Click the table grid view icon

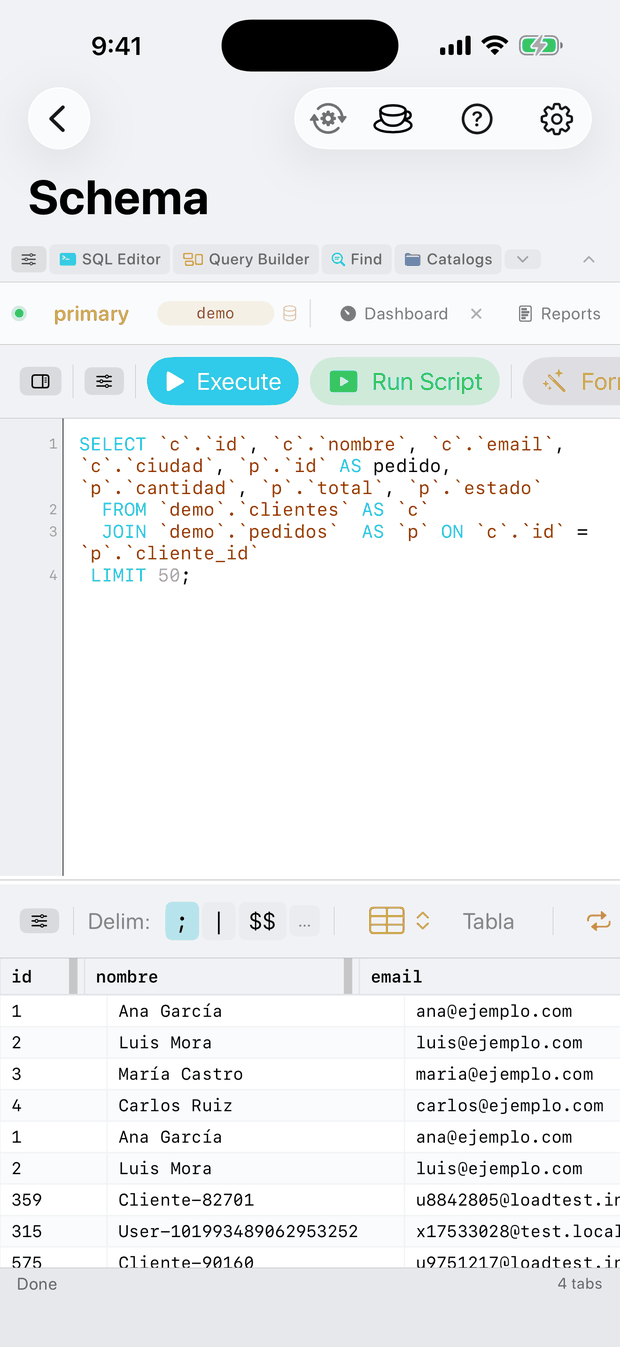click(387, 921)
